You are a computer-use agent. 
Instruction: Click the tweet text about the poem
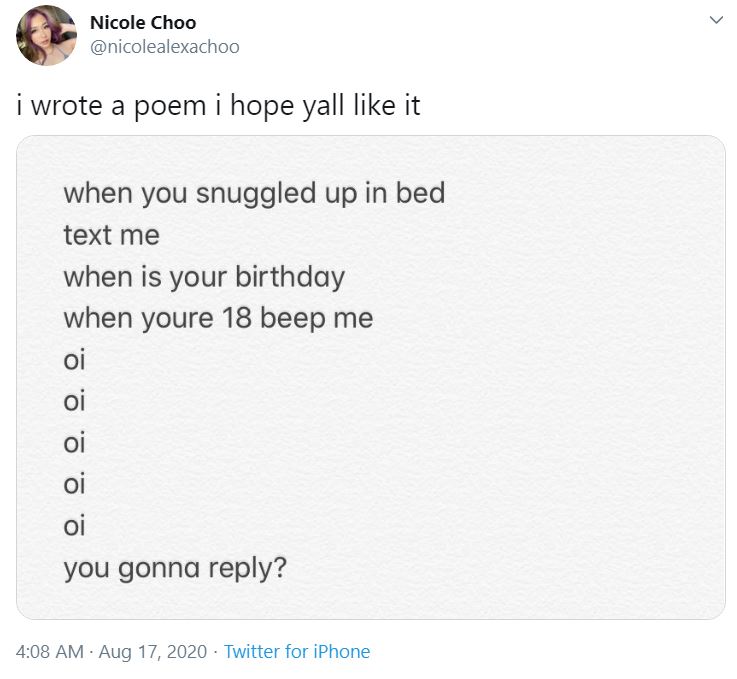(x=219, y=105)
